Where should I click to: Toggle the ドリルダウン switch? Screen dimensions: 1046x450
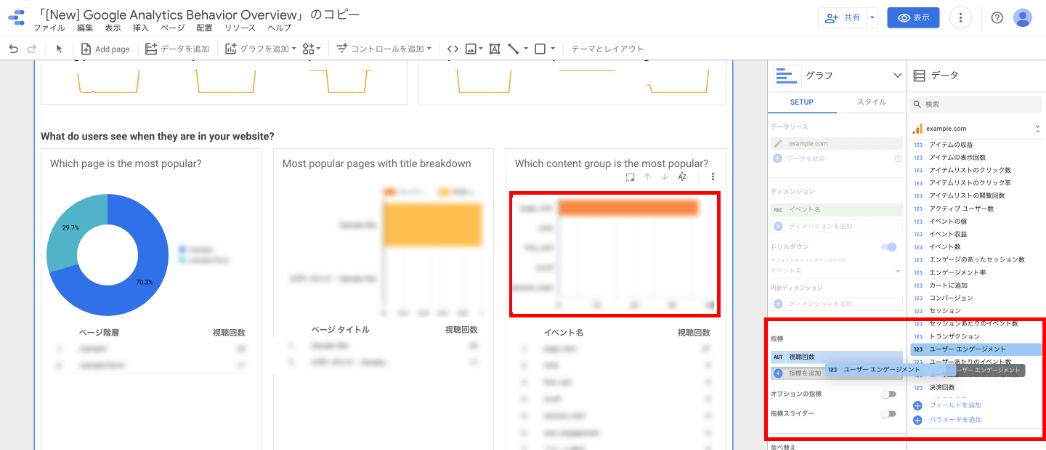tap(889, 247)
